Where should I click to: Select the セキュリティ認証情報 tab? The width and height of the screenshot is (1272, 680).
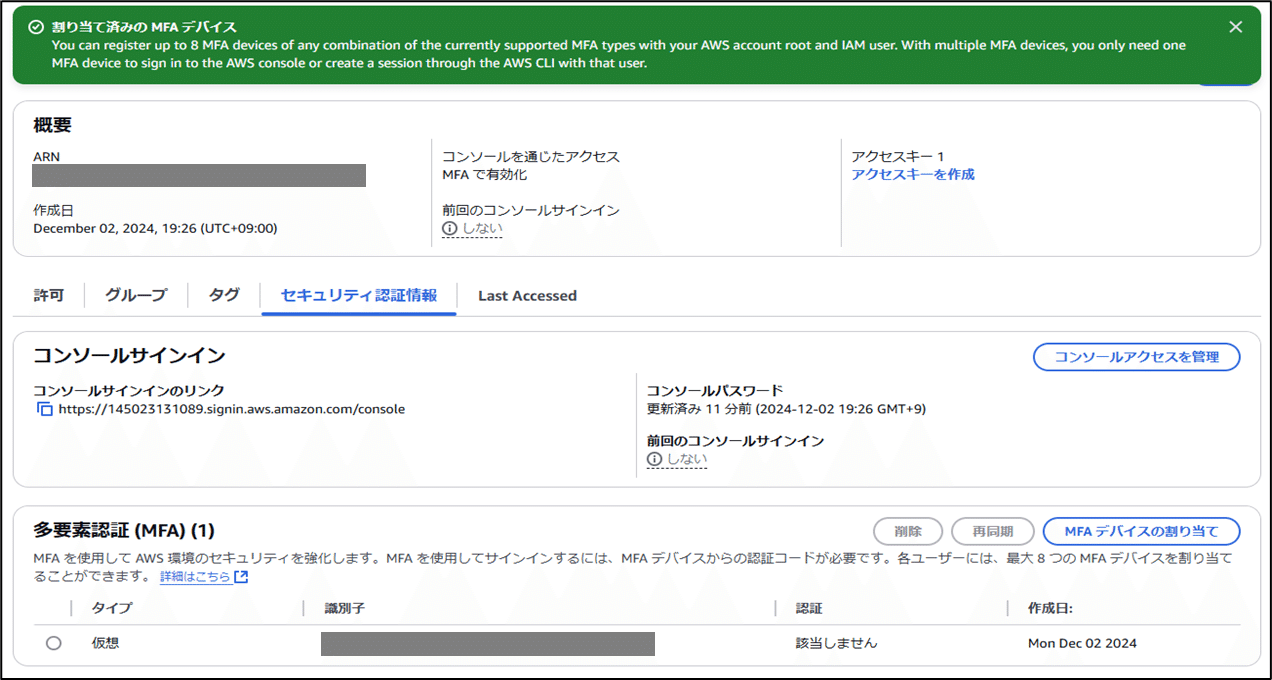(358, 295)
